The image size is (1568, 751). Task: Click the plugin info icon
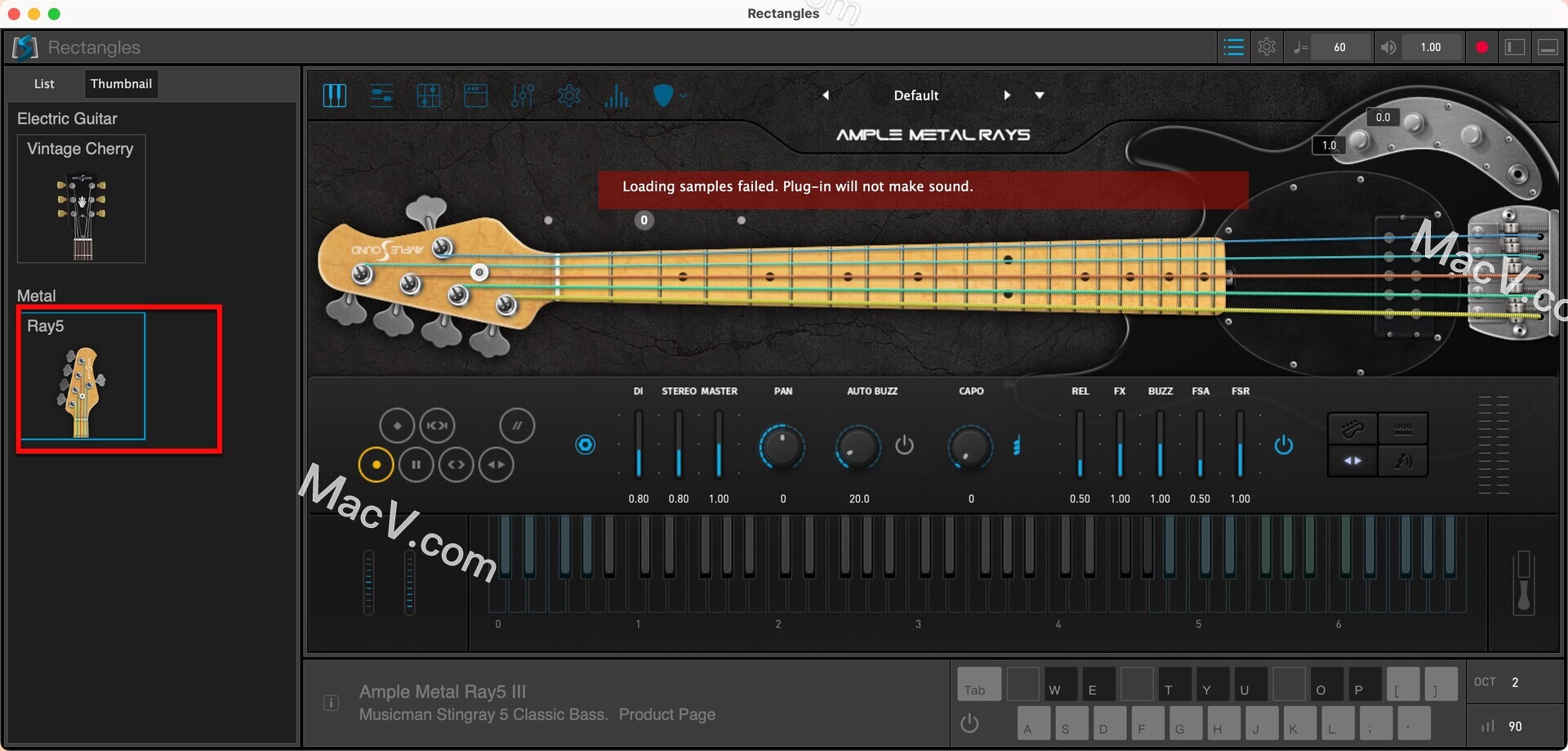(331, 703)
